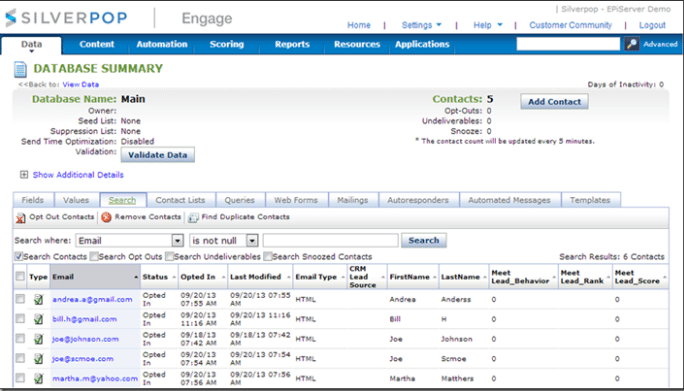
Task: Check the row checkbox for joe@scmoe.com
Action: click(20, 358)
